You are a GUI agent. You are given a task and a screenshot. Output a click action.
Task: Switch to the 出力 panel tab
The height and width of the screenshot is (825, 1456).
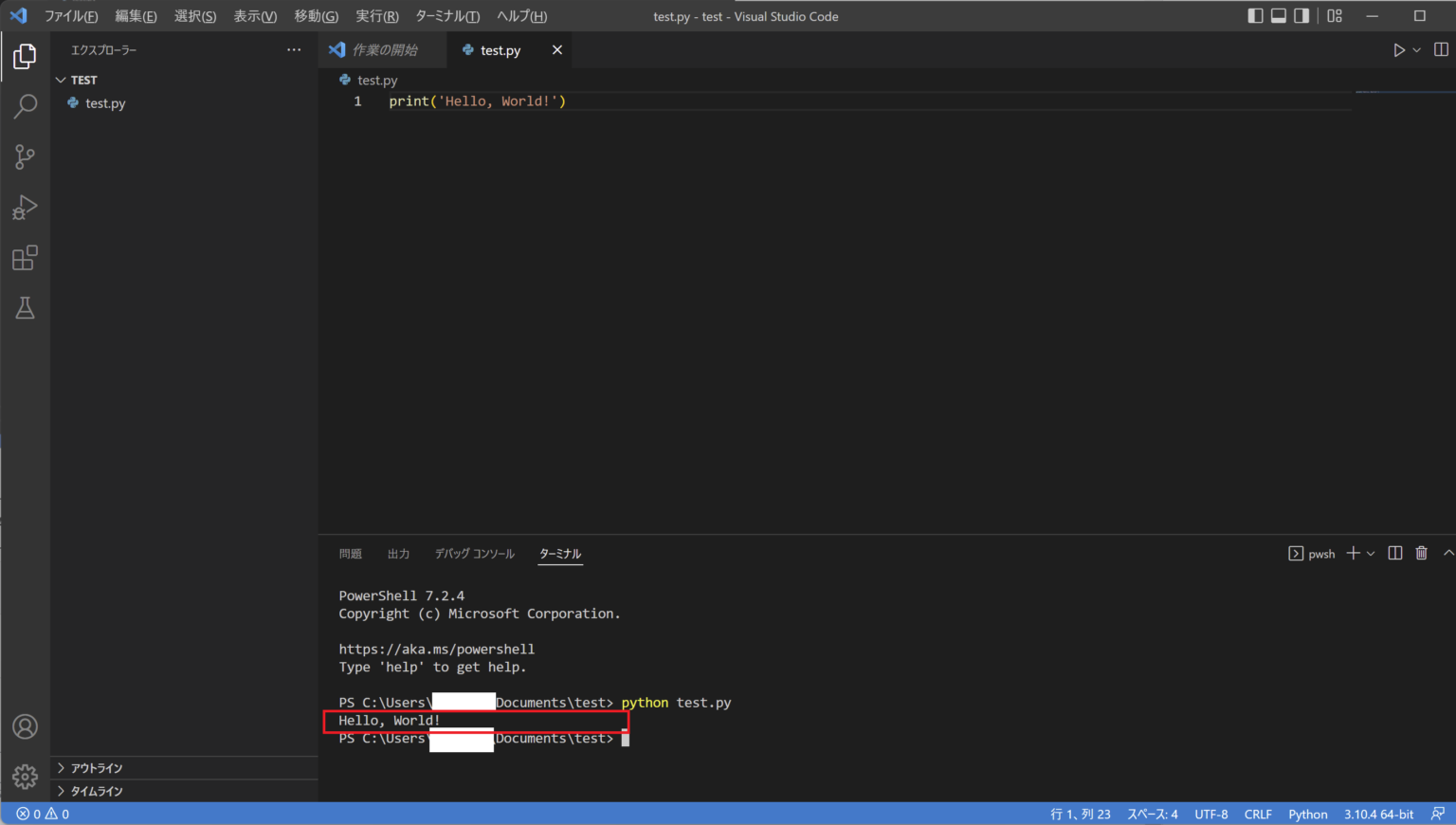(x=398, y=553)
